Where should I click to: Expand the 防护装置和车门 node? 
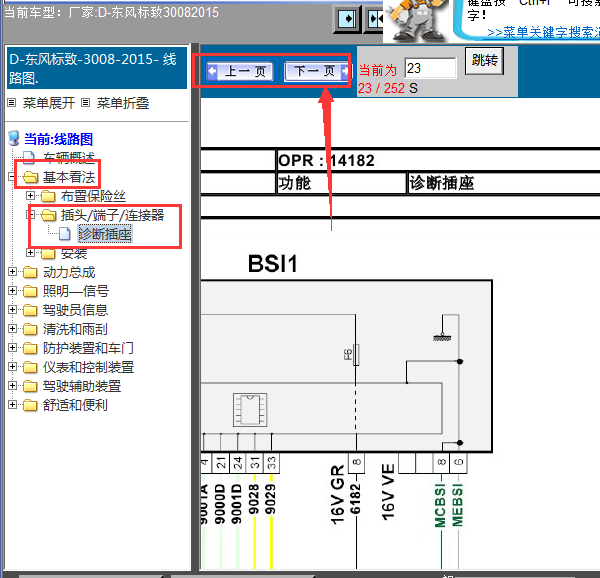[x=12, y=348]
